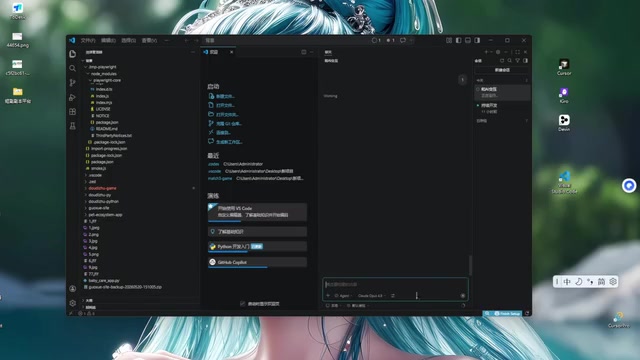
Task: Open the Edit menu
Action: [108, 40]
